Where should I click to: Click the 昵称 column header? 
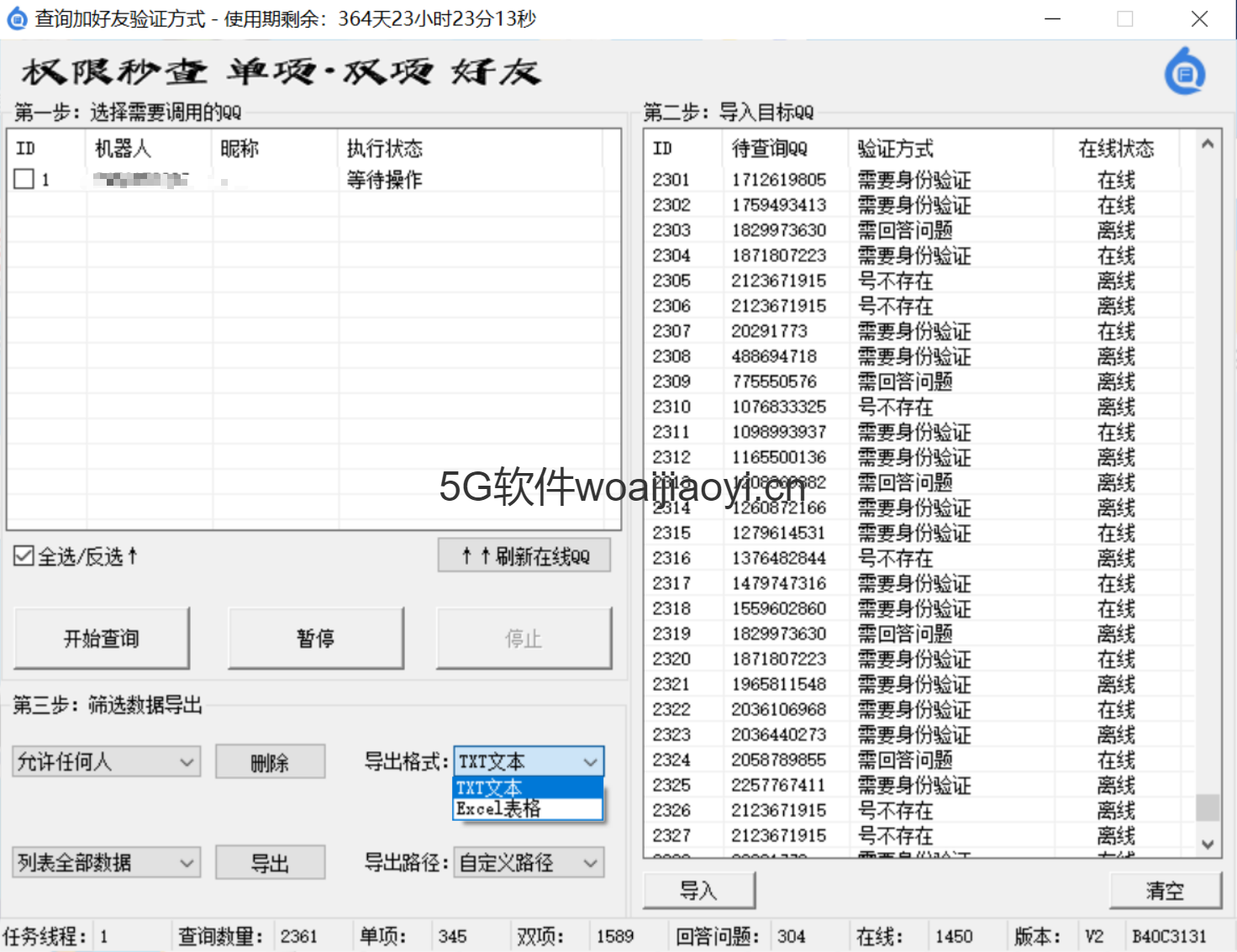point(275,148)
